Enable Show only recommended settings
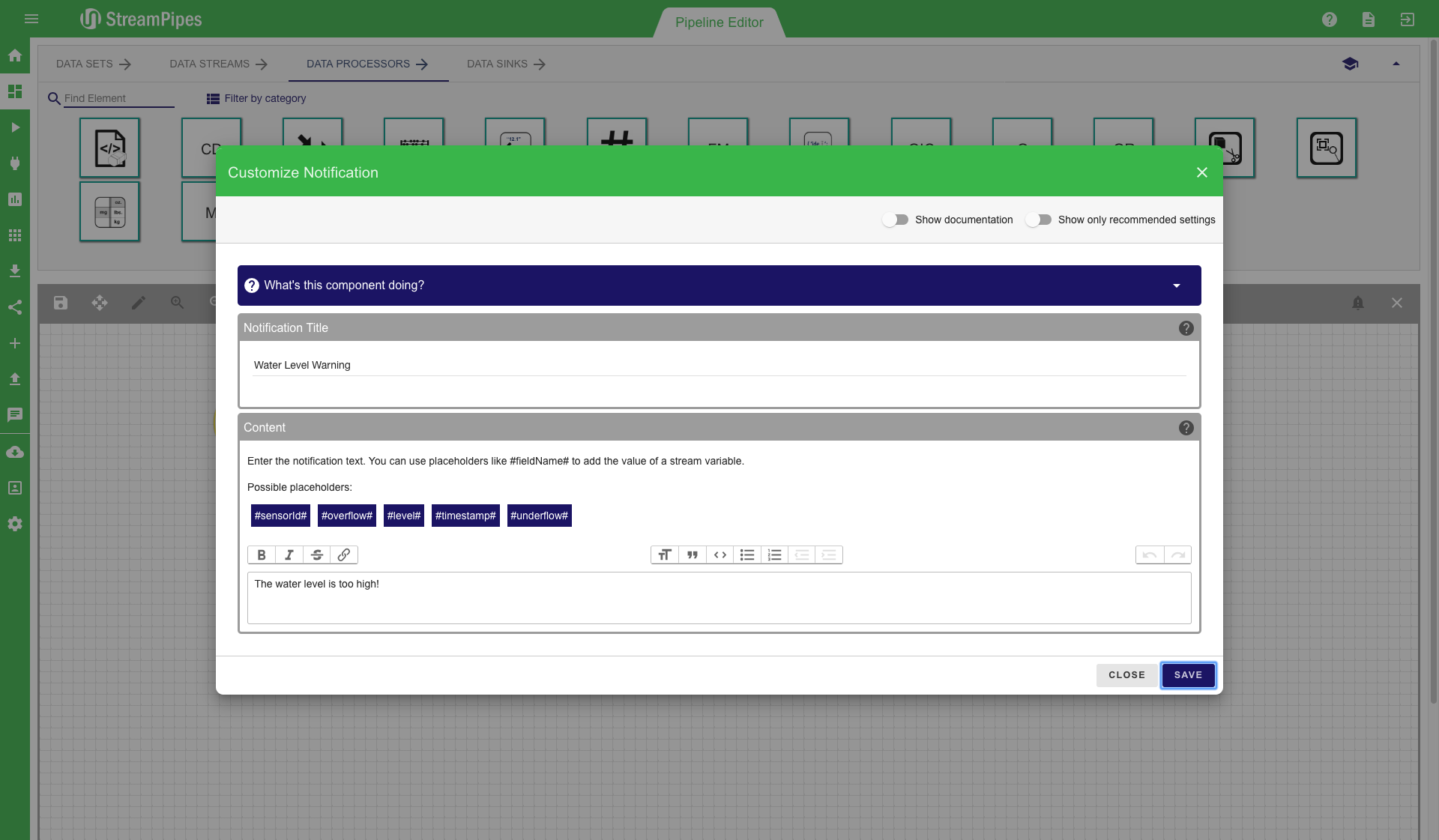 (x=1039, y=220)
